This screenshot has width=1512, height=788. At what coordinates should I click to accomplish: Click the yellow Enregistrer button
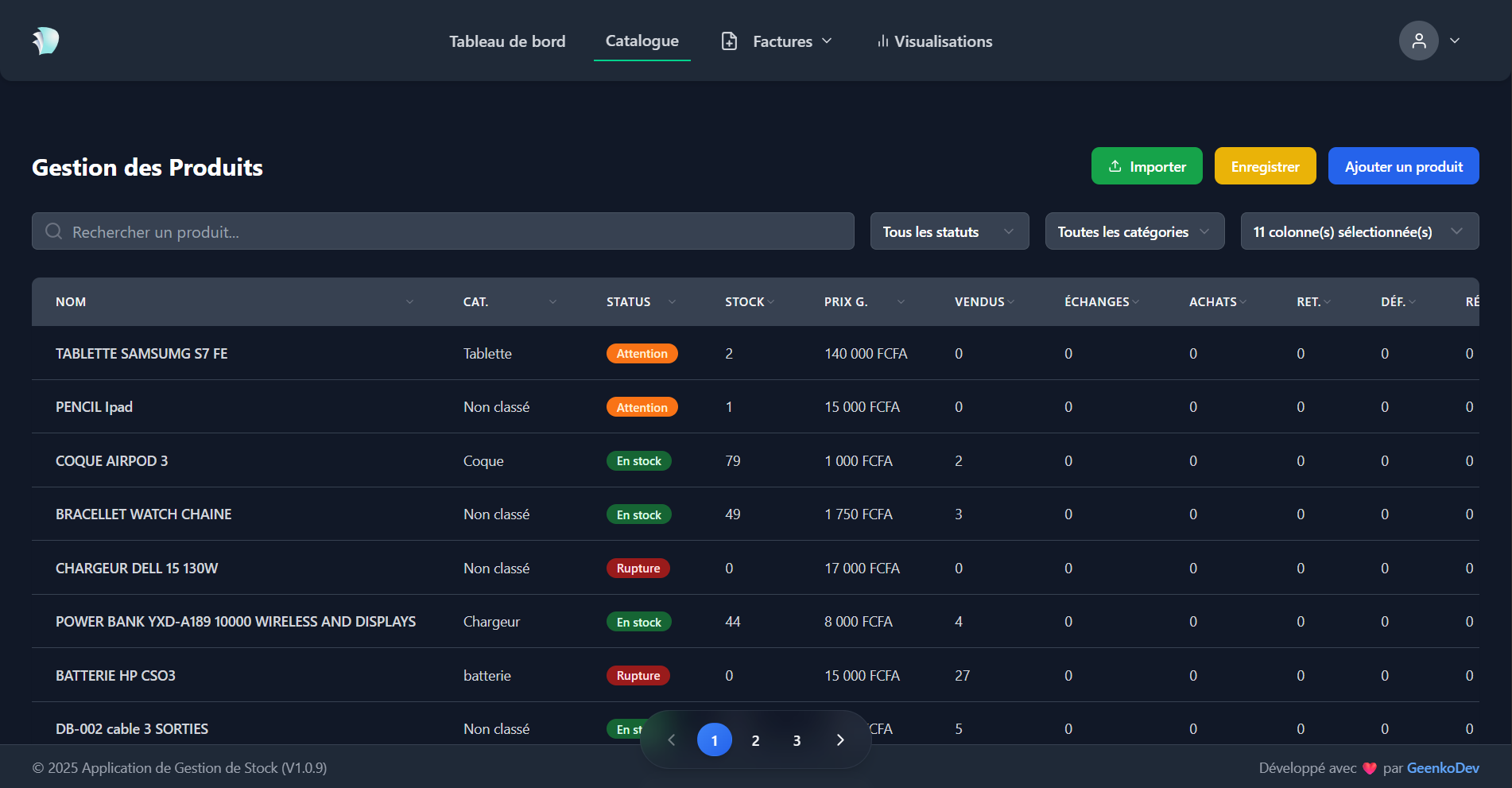(1265, 166)
